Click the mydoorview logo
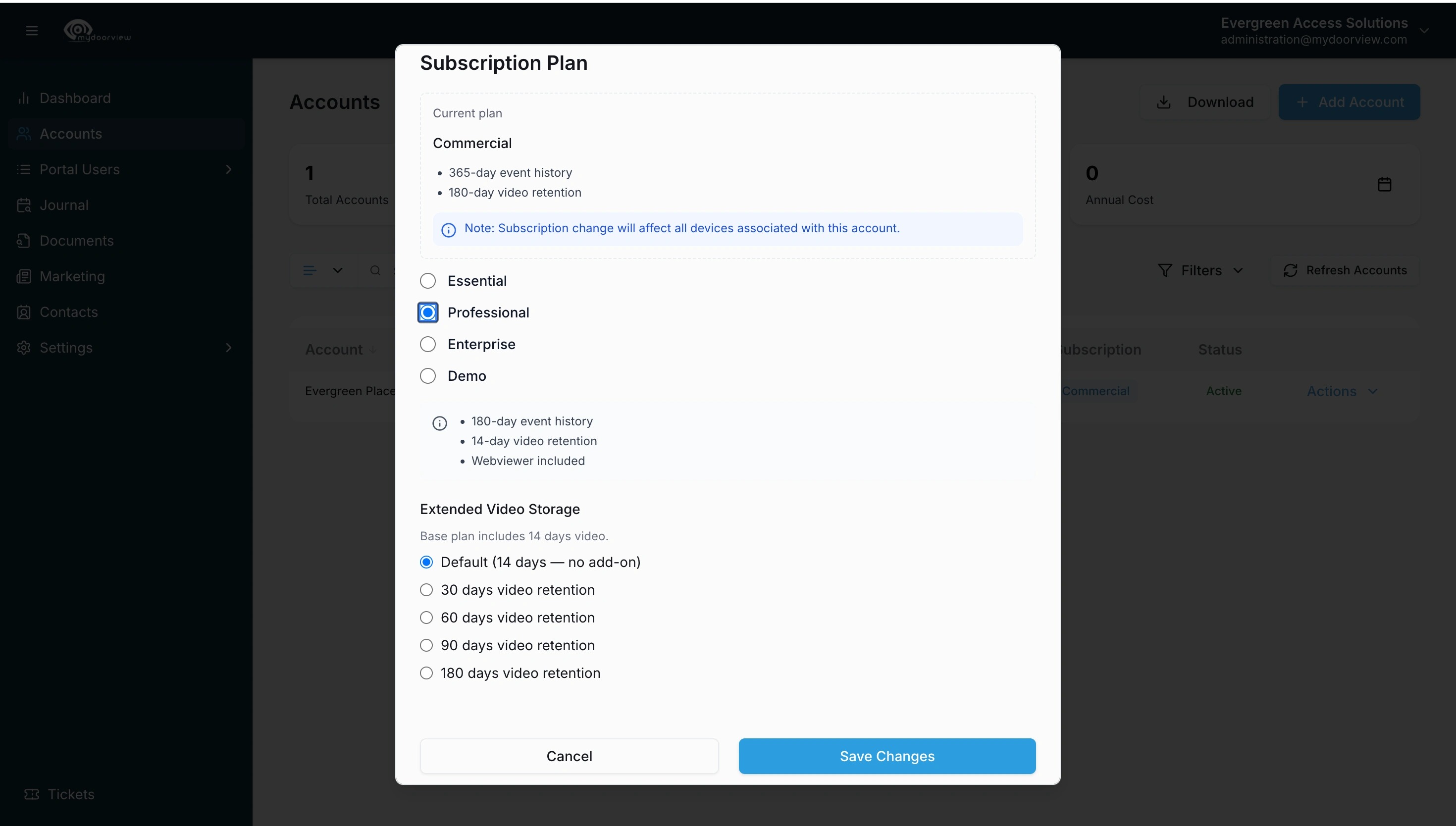The height and width of the screenshot is (826, 1456). click(97, 31)
